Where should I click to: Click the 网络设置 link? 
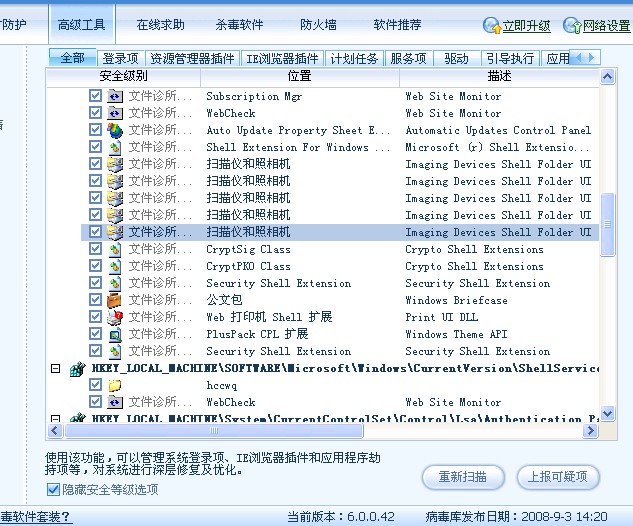tap(606, 26)
